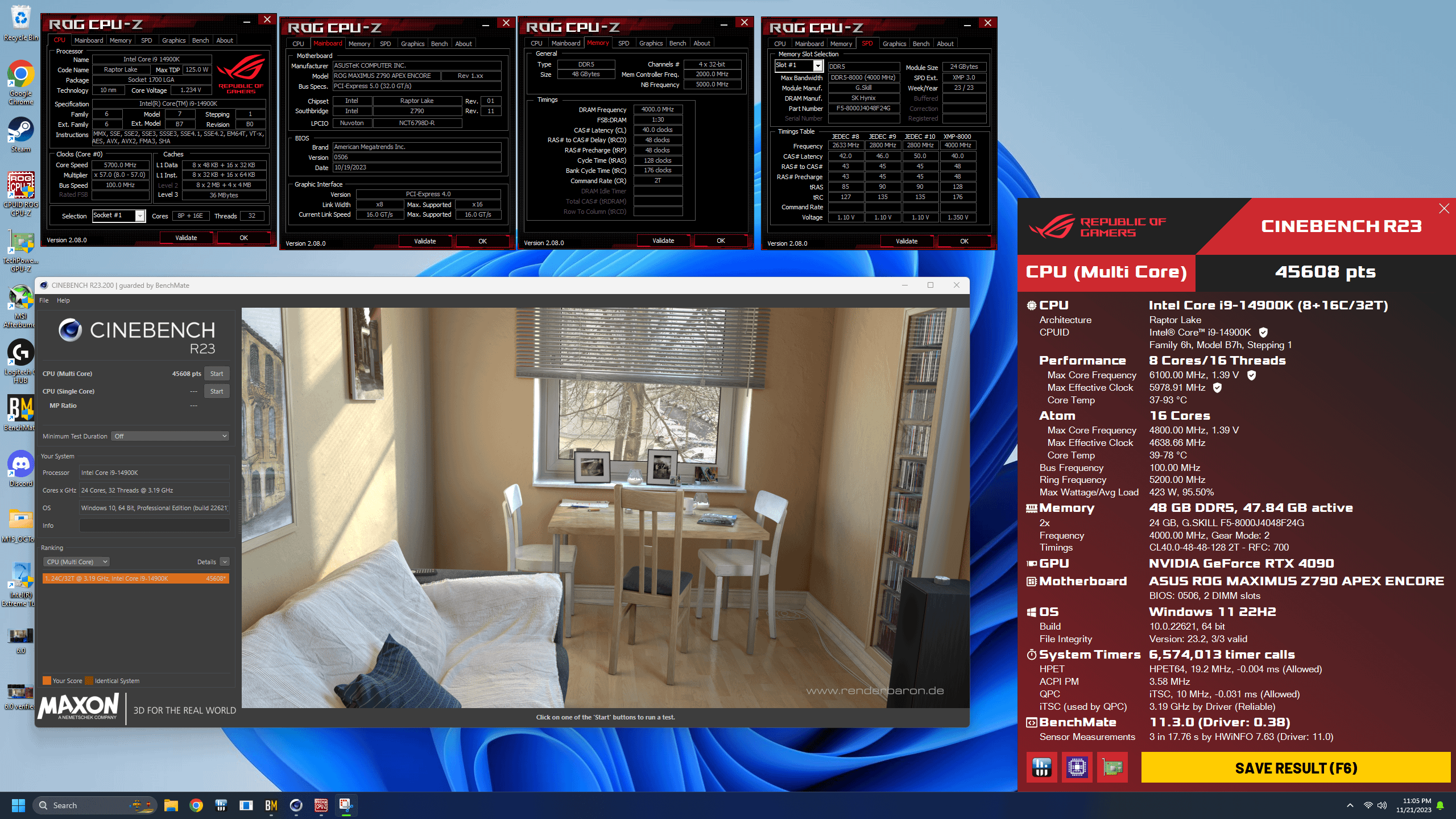Open the Intel Extreme Tuning desktop shortcut
This screenshot has width=1456, height=819.
point(20,584)
